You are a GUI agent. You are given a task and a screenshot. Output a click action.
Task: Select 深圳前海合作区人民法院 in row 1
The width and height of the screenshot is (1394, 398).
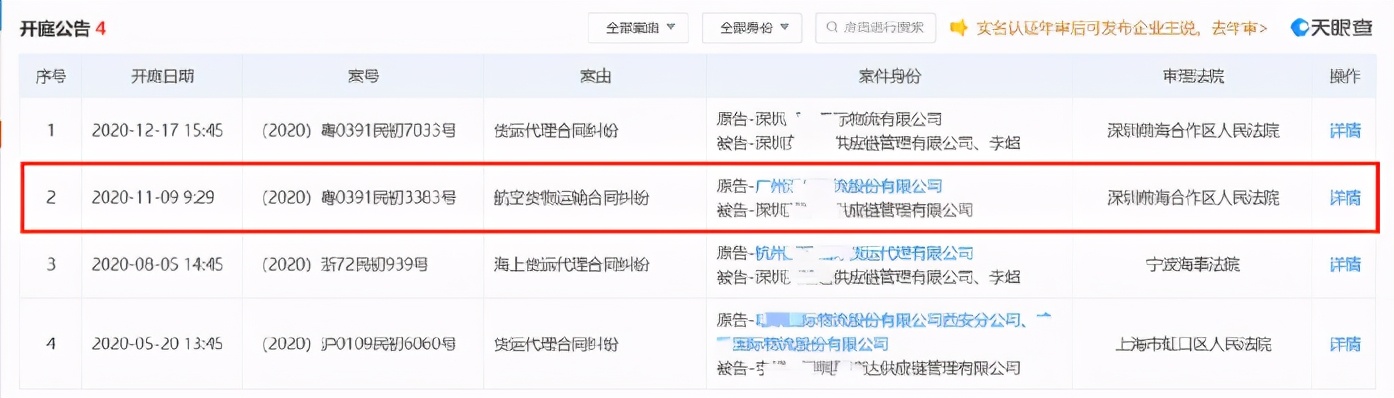tap(1192, 130)
